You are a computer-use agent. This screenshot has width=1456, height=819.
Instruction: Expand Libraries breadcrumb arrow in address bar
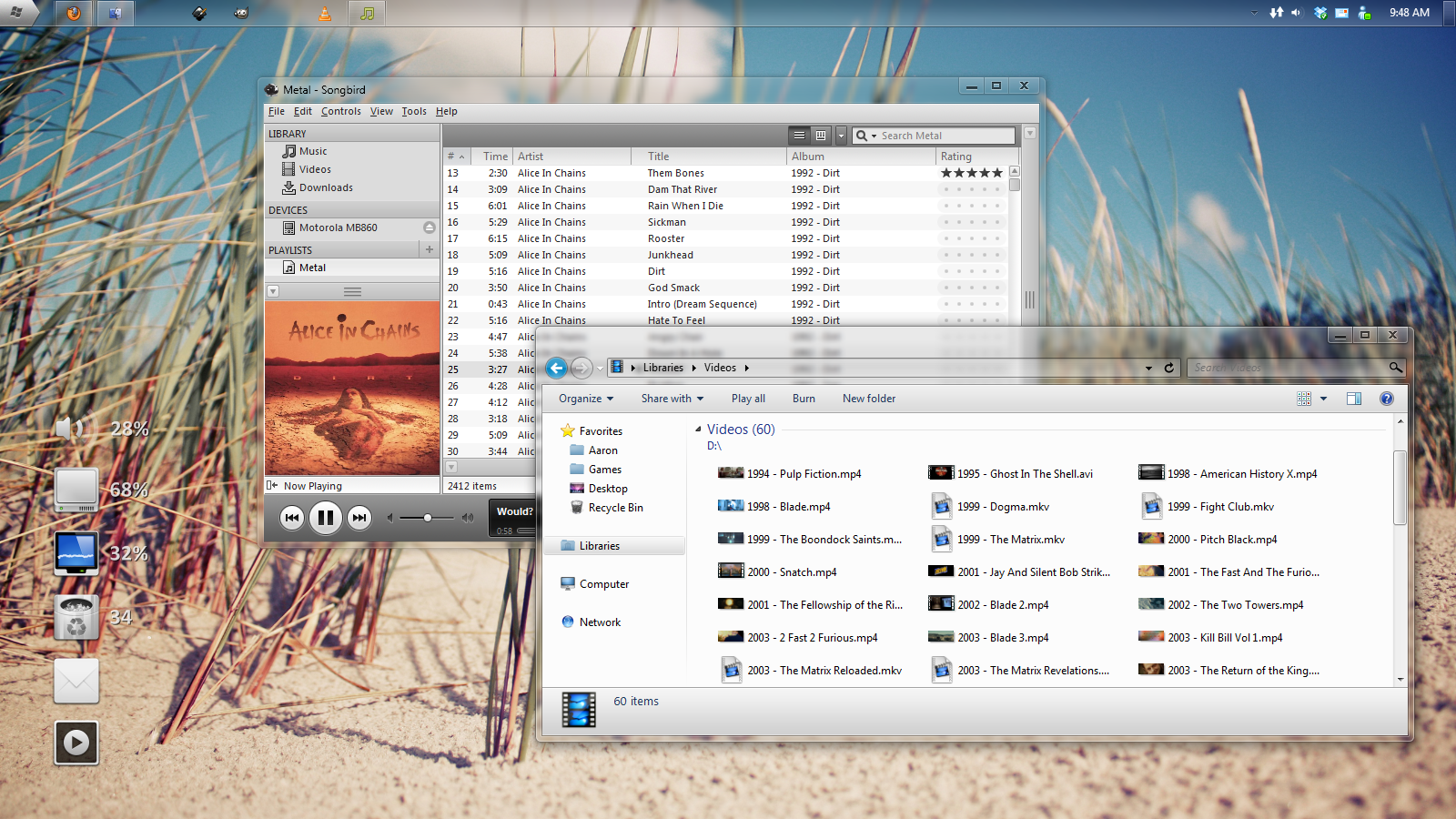click(693, 368)
